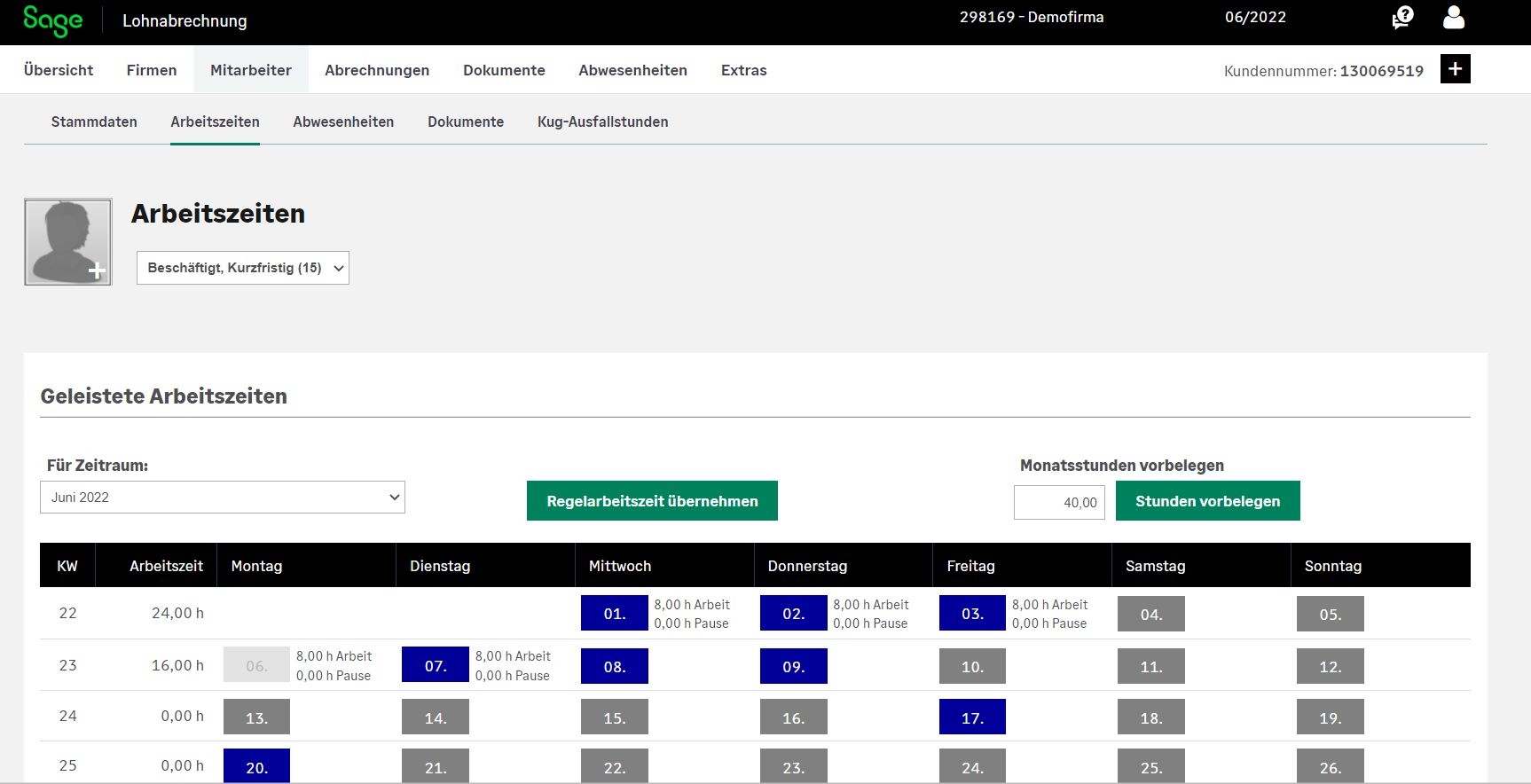Click the Arbeitszeit column header
This screenshot has width=1531, height=784.
(x=166, y=566)
